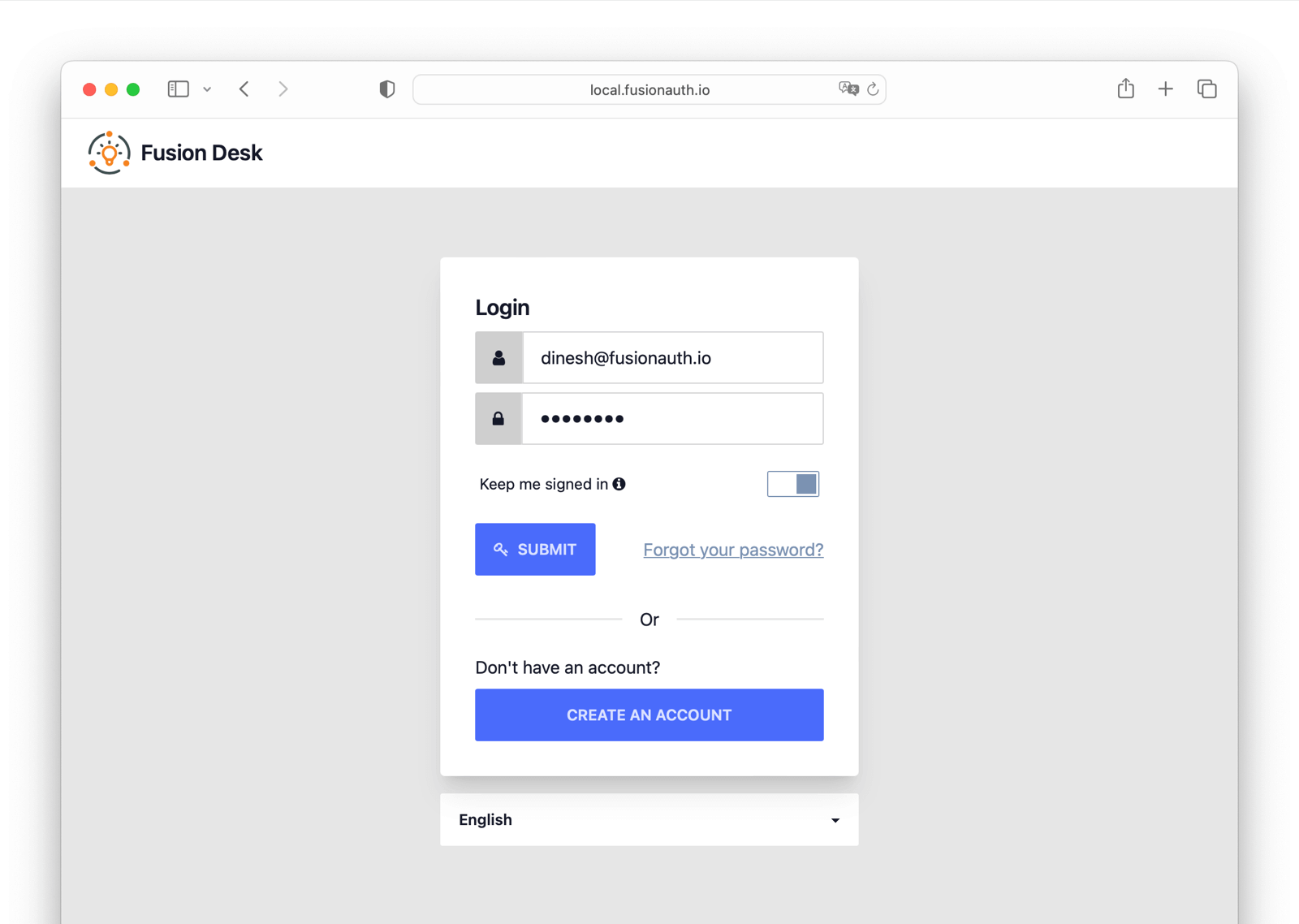
Task: Click the Fusion Desk title text
Action: click(201, 153)
